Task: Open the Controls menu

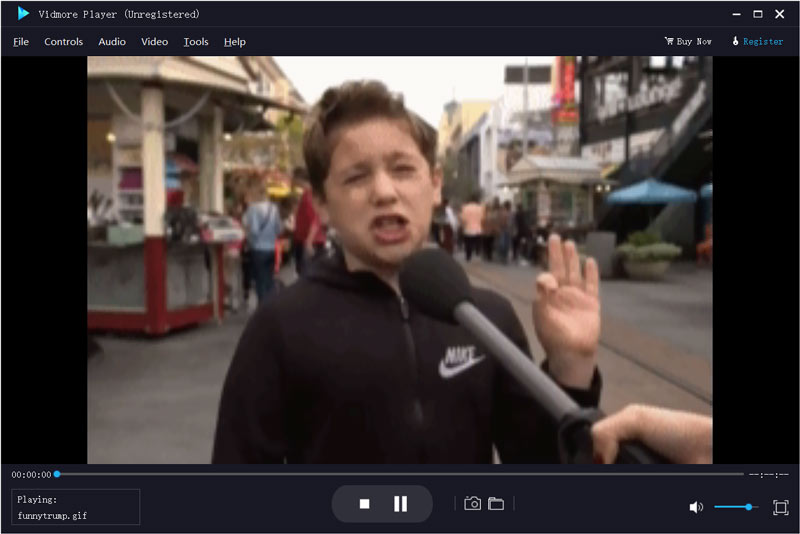Action: tap(64, 42)
